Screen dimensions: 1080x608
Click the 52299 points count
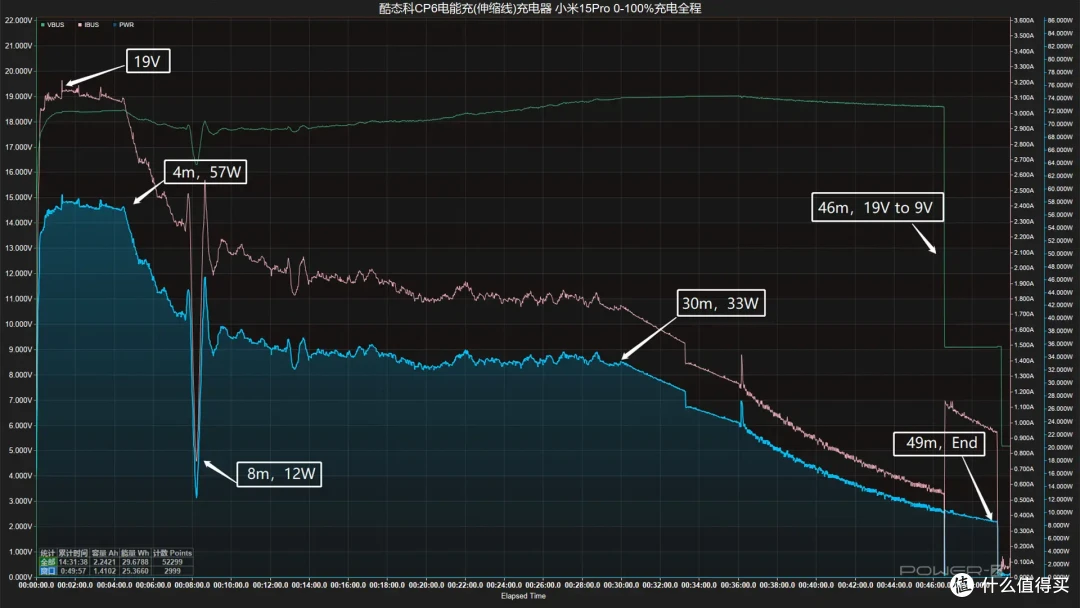(x=172, y=562)
